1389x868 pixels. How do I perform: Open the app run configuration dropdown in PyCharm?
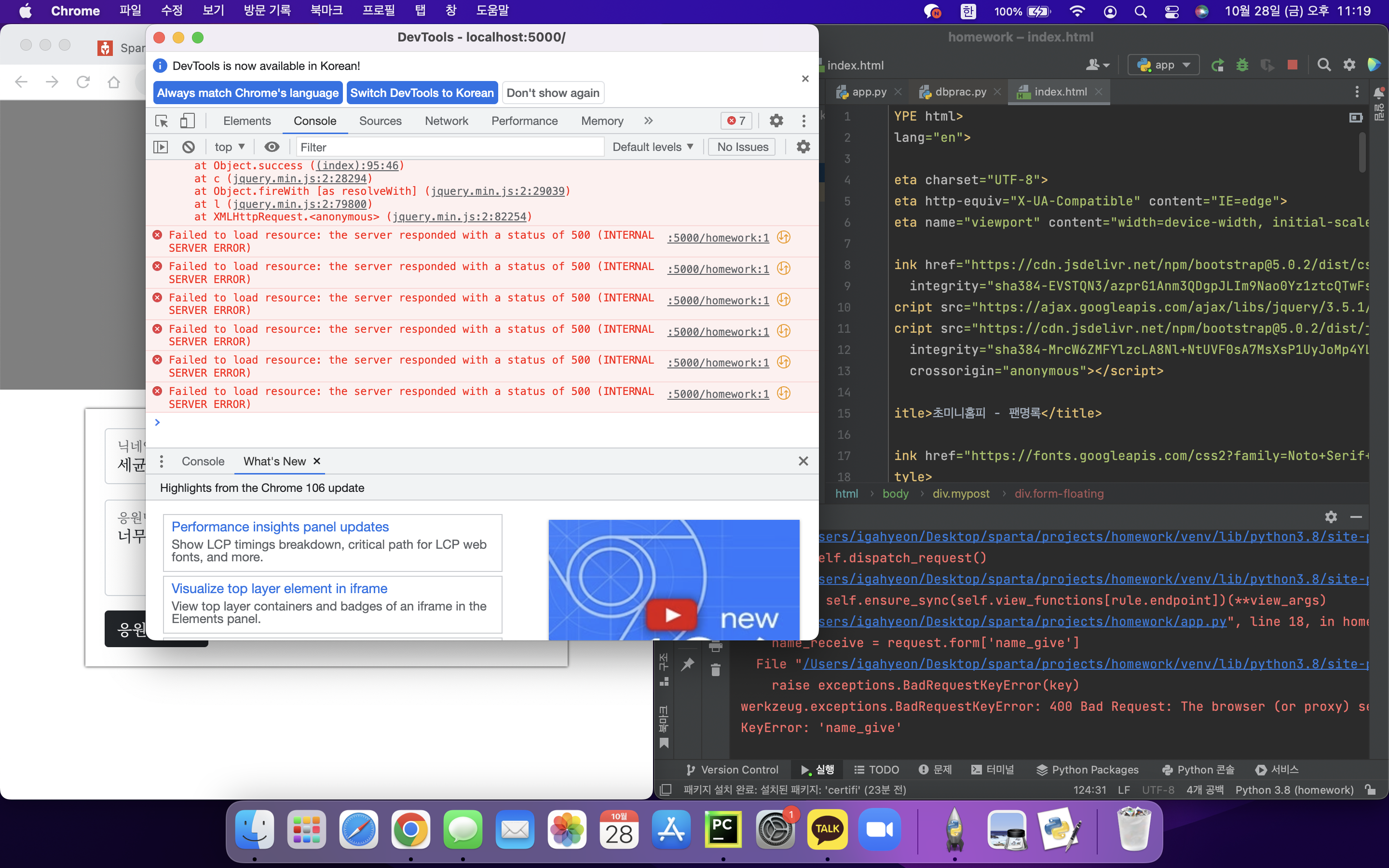(1163, 65)
